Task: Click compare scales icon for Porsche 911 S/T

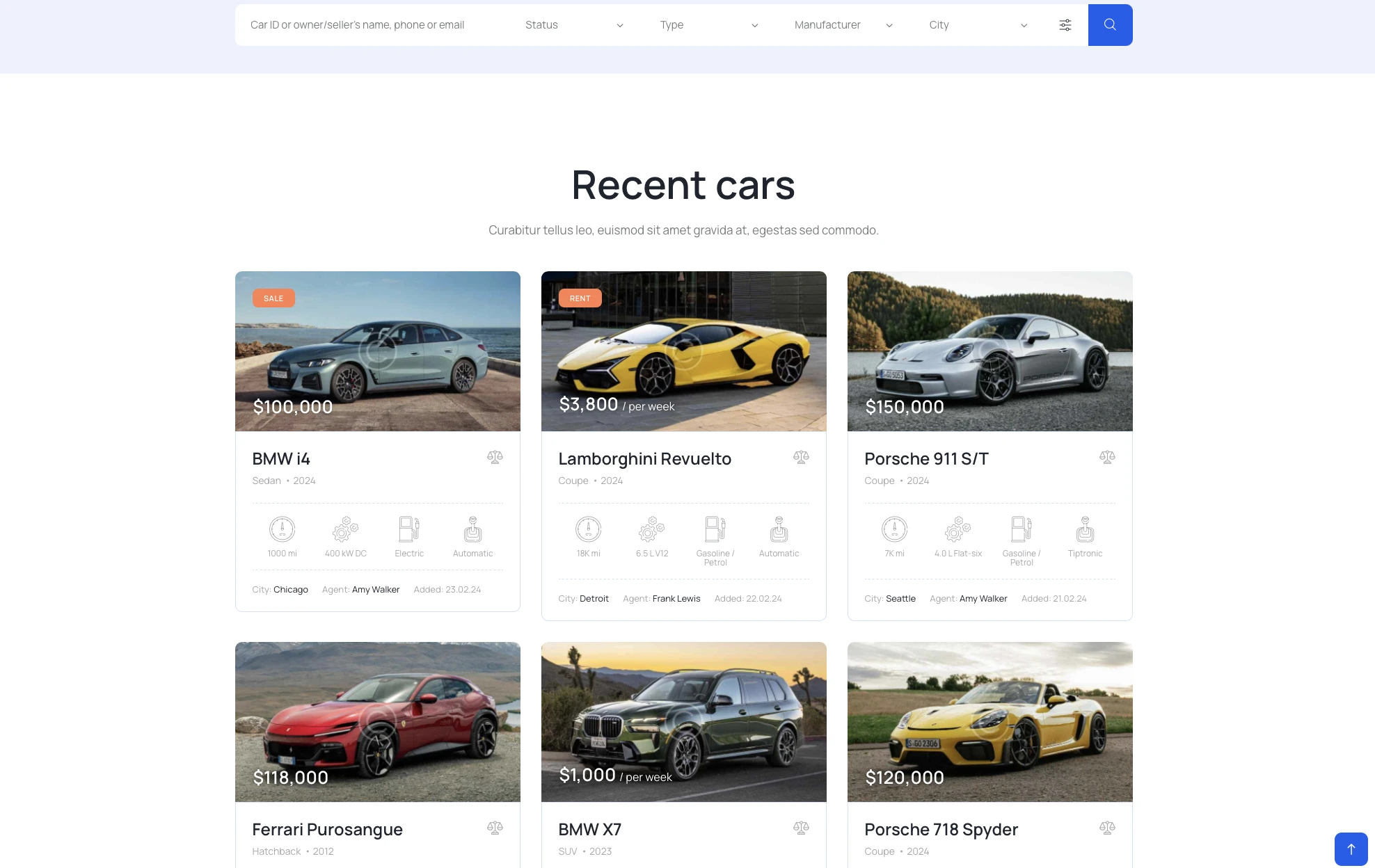Action: click(x=1107, y=457)
